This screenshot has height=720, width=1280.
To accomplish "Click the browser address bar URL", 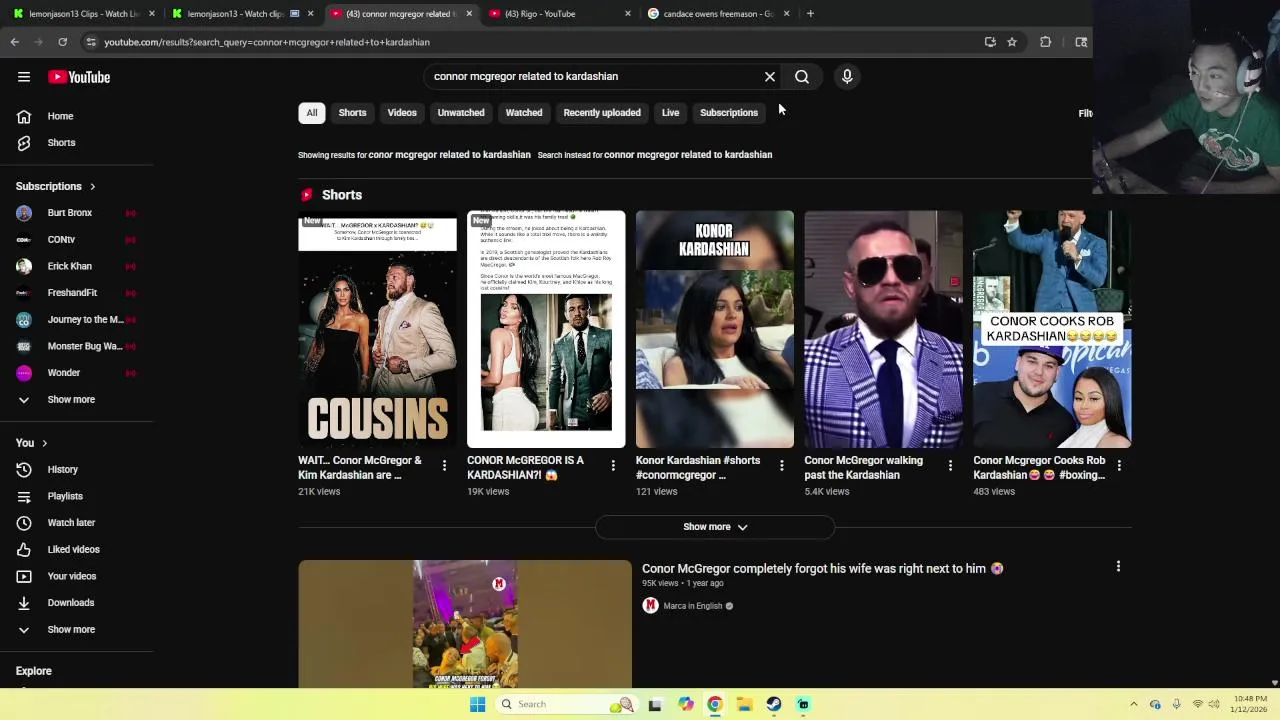I will (x=267, y=42).
